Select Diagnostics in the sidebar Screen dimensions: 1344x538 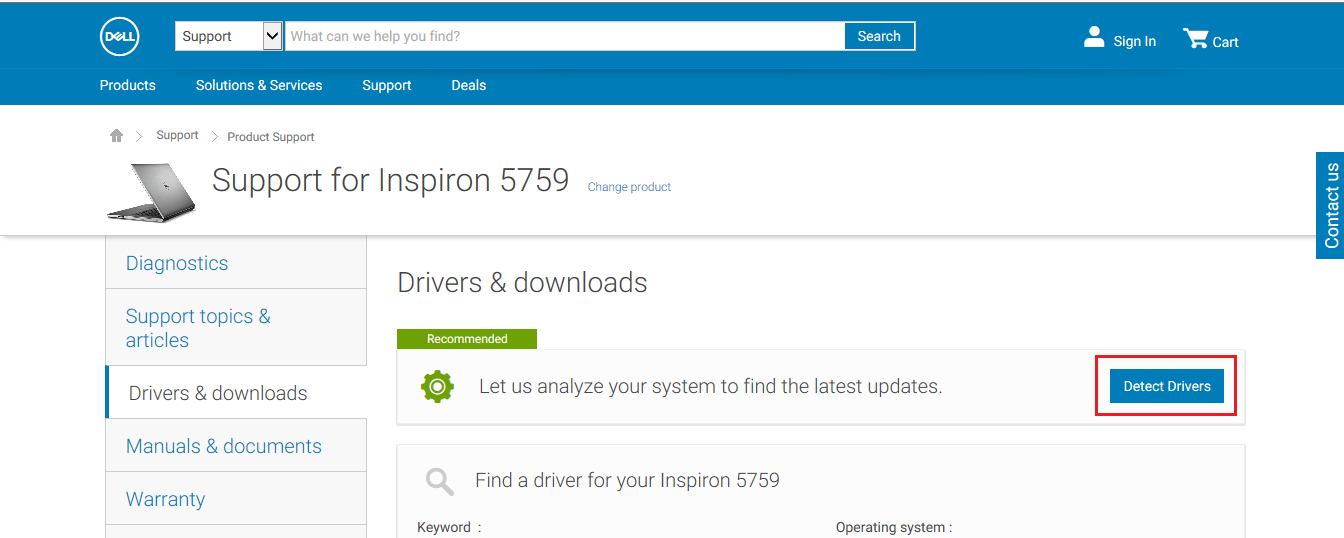click(x=236, y=263)
